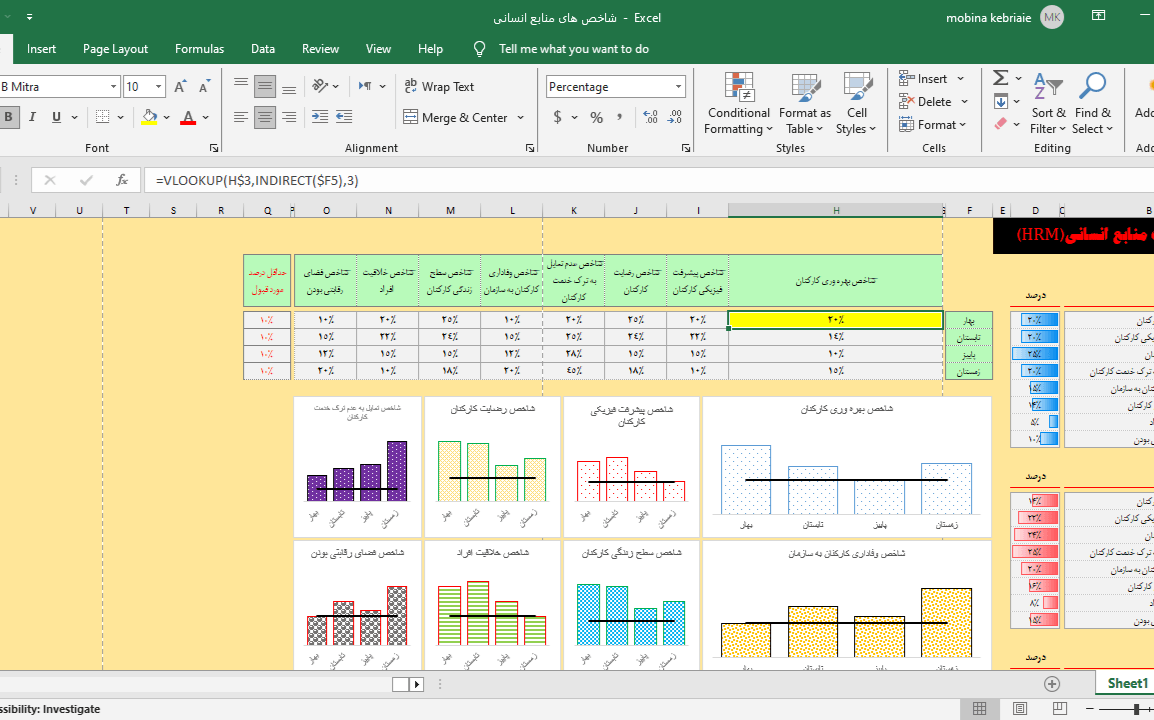Open the Page Layout tab

click(x=116, y=49)
